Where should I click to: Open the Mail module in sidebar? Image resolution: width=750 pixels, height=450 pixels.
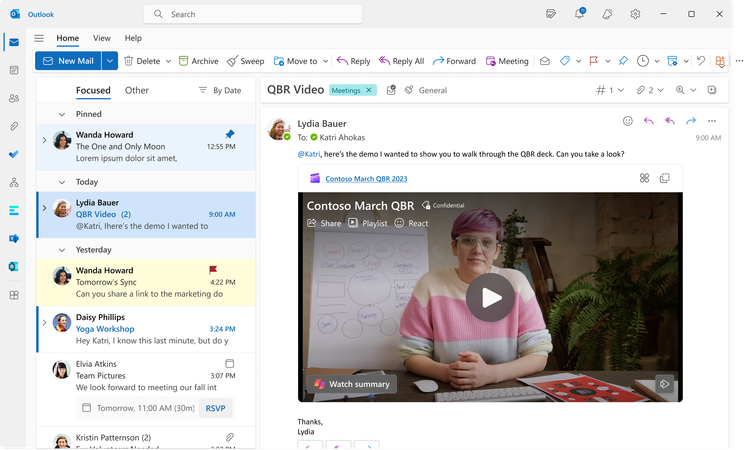14,42
